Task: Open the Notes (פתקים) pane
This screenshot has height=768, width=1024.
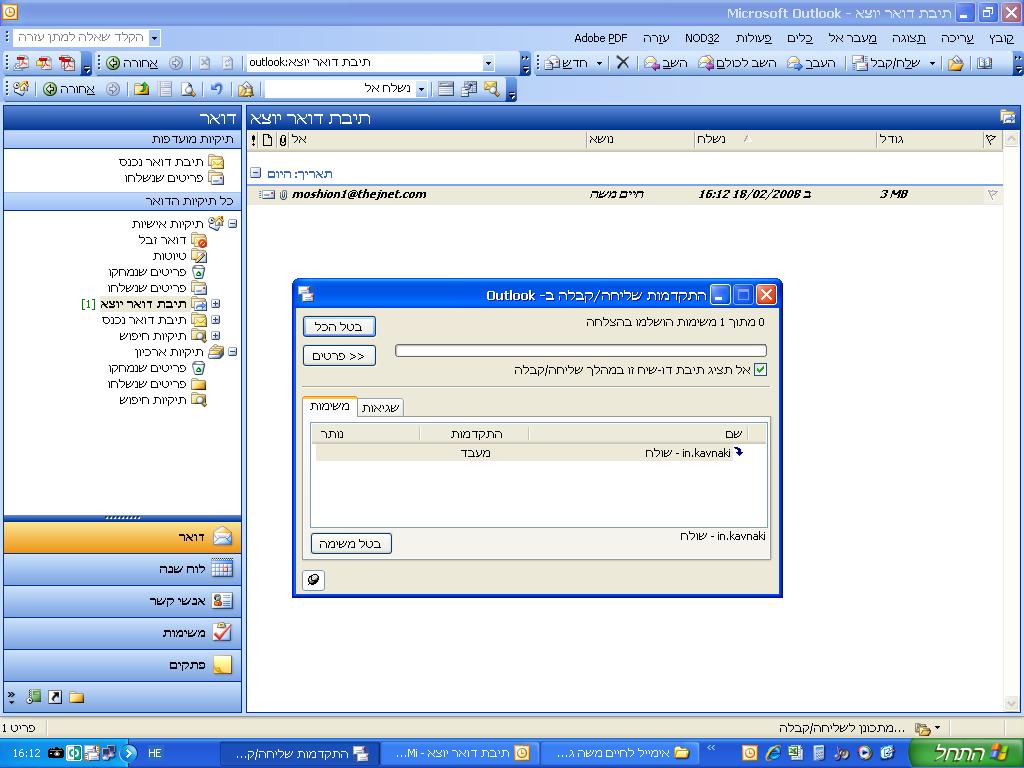Action: (122, 665)
